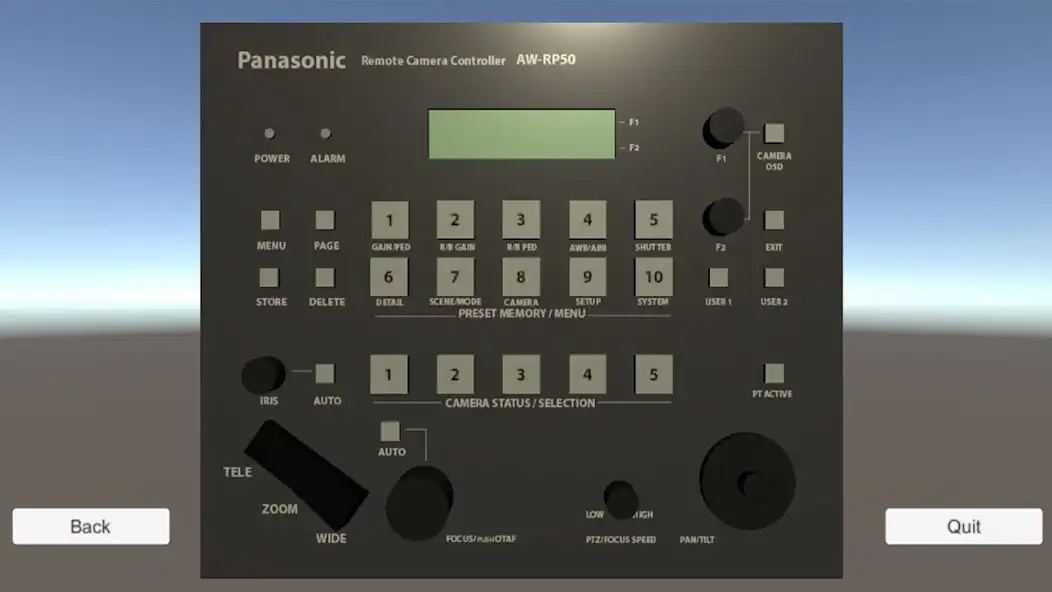Image resolution: width=1052 pixels, height=592 pixels.
Task: Choose camera selection button 3
Action: click(x=521, y=375)
